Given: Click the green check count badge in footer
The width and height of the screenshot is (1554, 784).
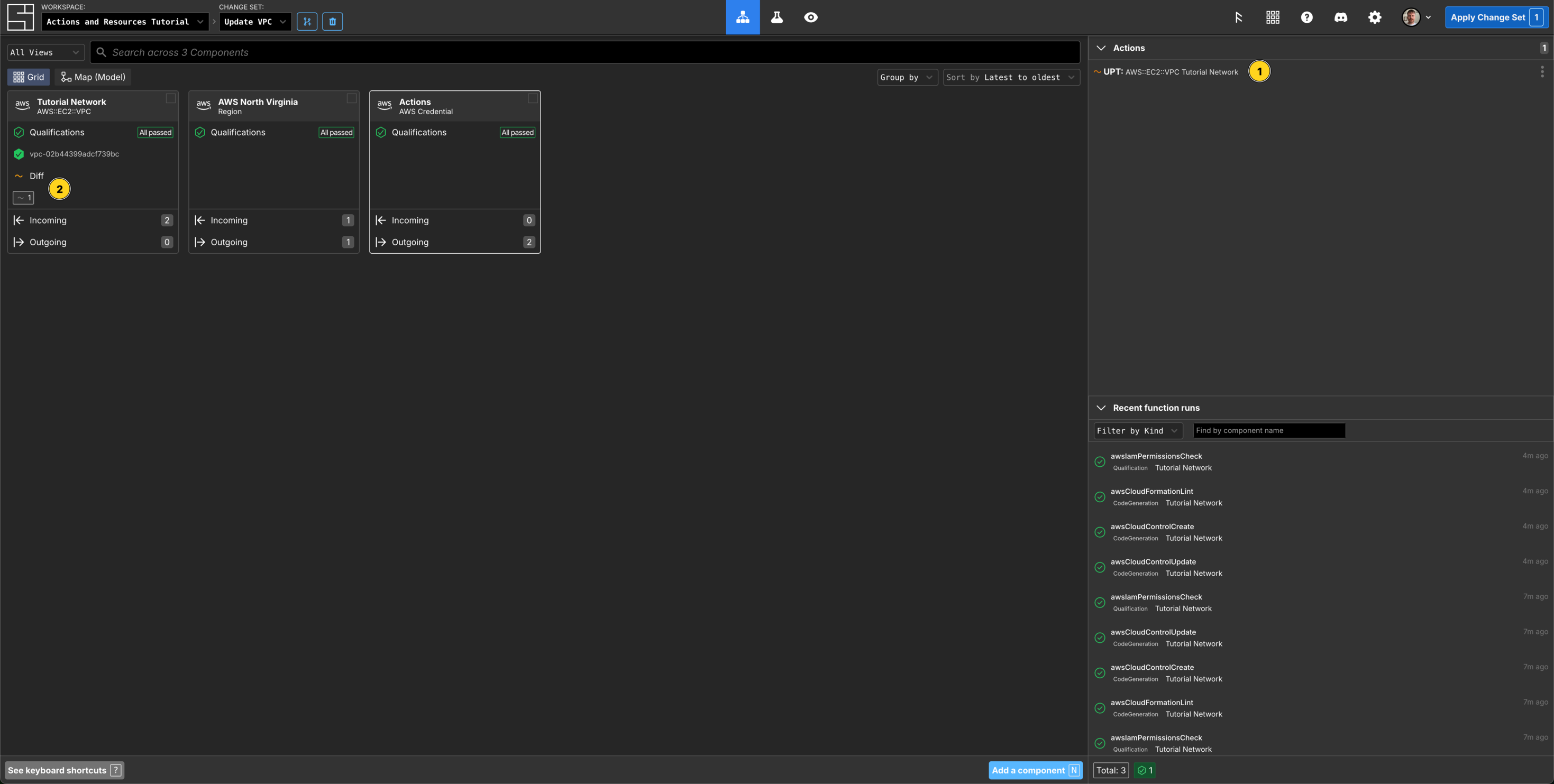Looking at the screenshot, I should click(1145, 770).
